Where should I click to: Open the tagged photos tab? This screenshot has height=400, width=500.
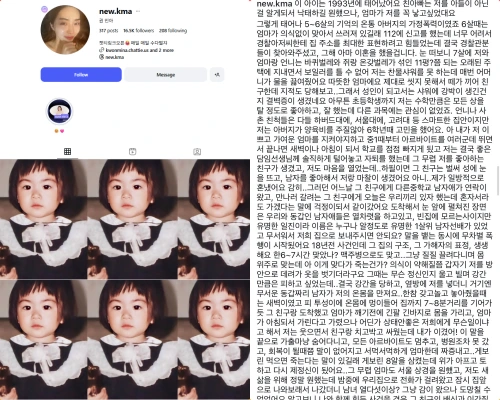197,152
